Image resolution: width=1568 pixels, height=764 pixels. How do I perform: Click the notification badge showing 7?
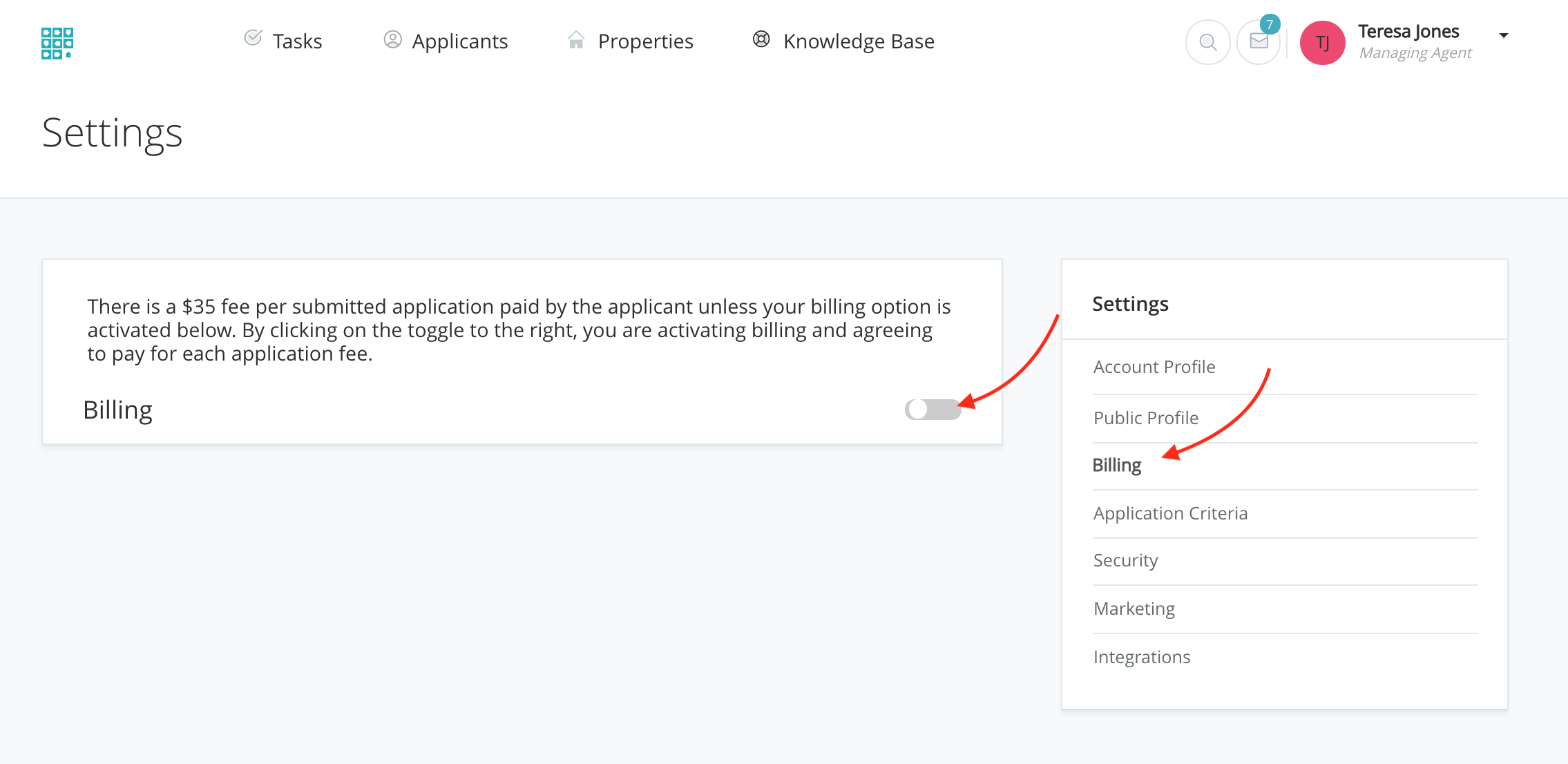point(1270,24)
